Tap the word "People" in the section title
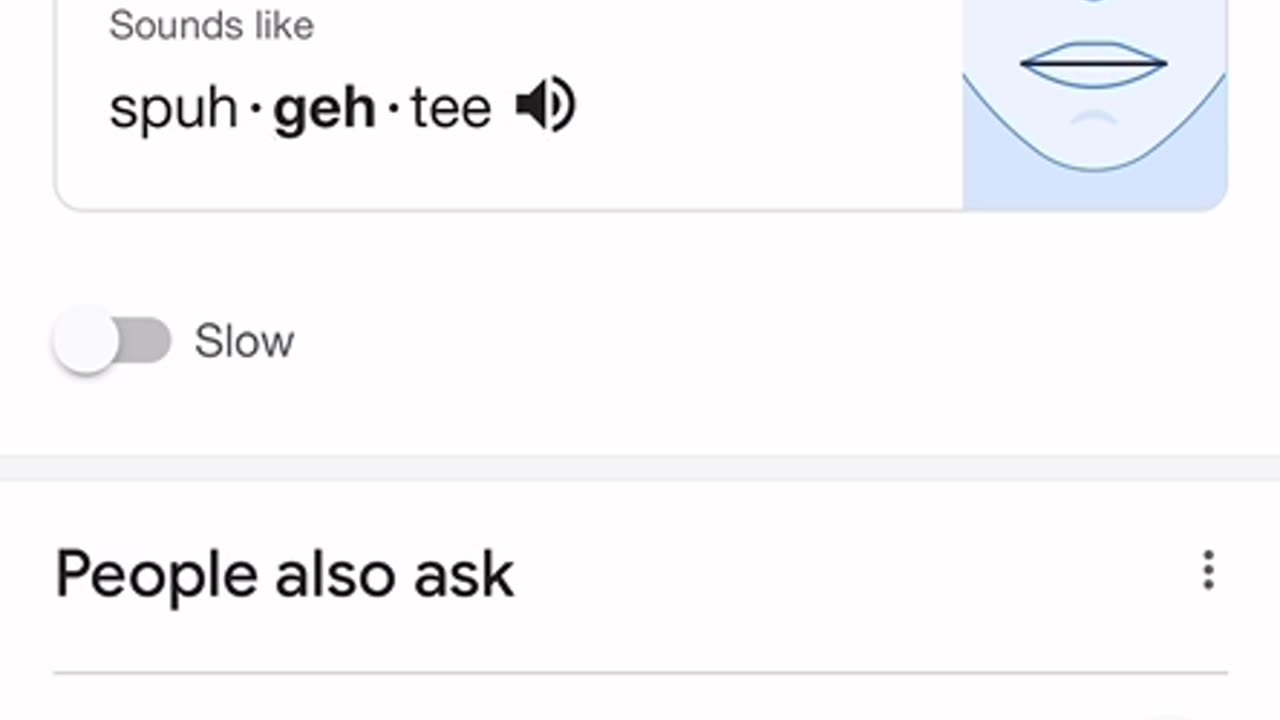 point(156,577)
